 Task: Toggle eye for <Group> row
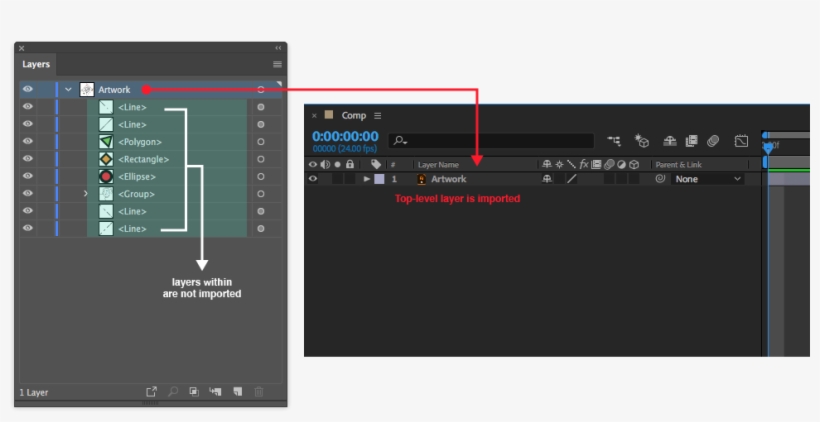tap(28, 193)
